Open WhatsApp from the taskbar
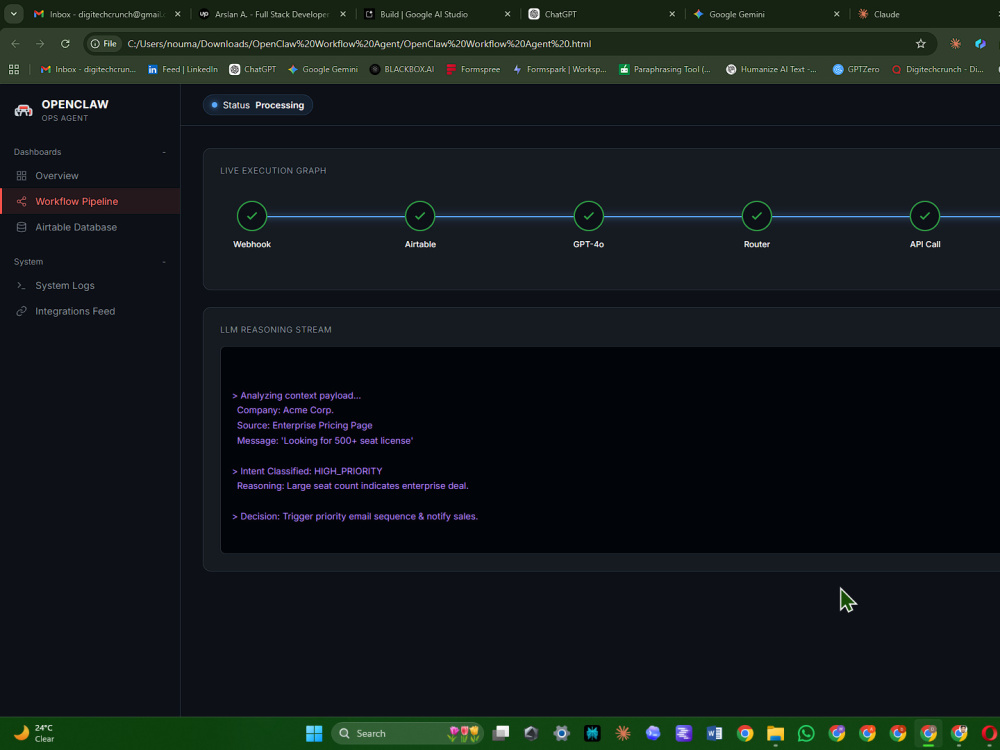 pos(806,733)
